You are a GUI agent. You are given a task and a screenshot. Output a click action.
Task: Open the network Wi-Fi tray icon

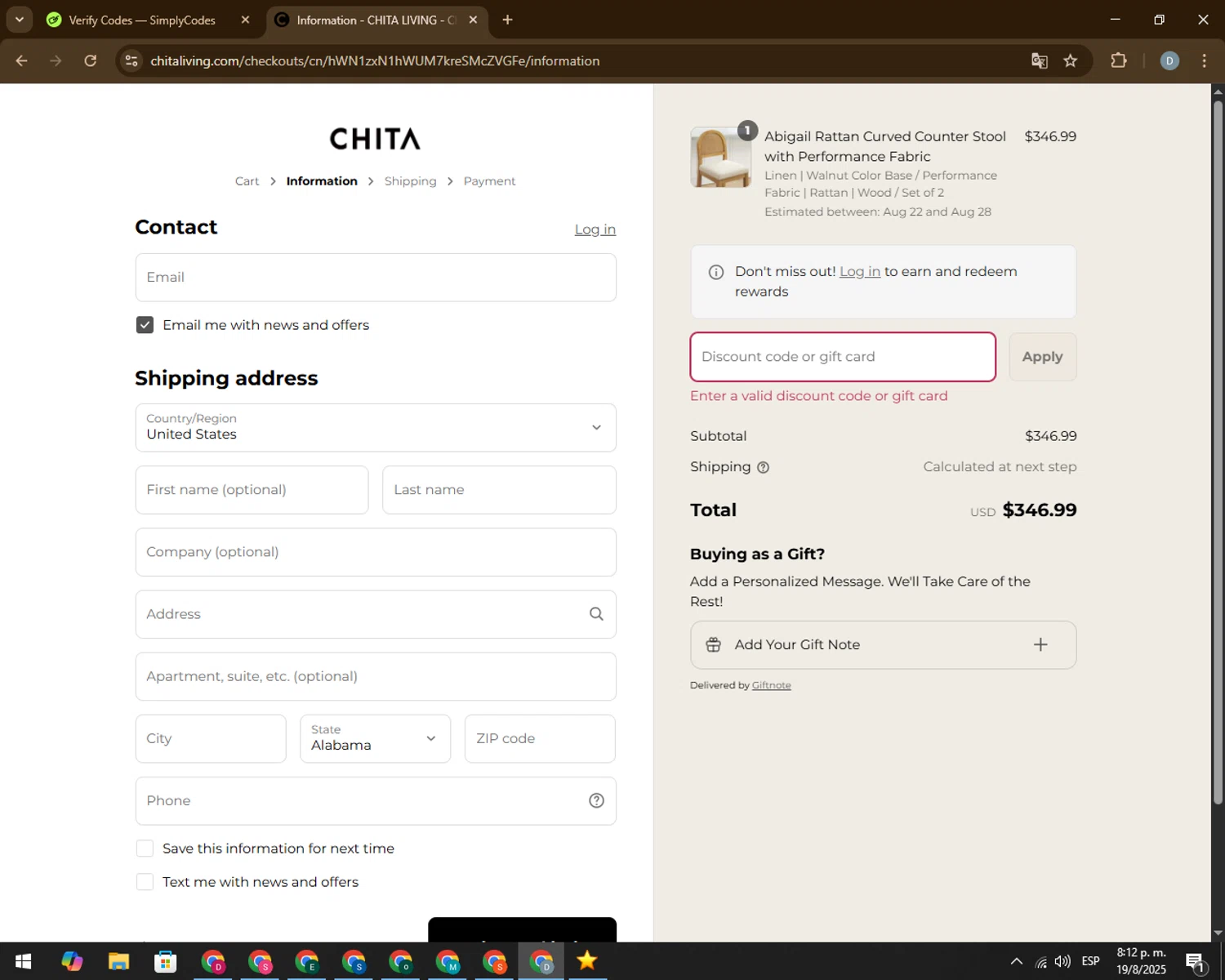[1040, 961]
